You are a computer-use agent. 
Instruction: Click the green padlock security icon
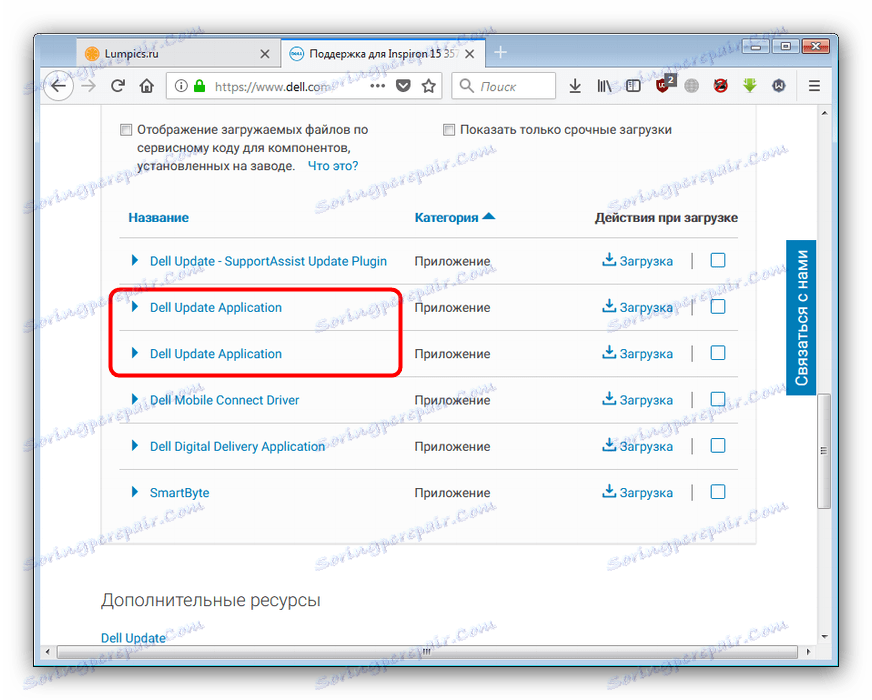pyautogui.click(x=199, y=86)
